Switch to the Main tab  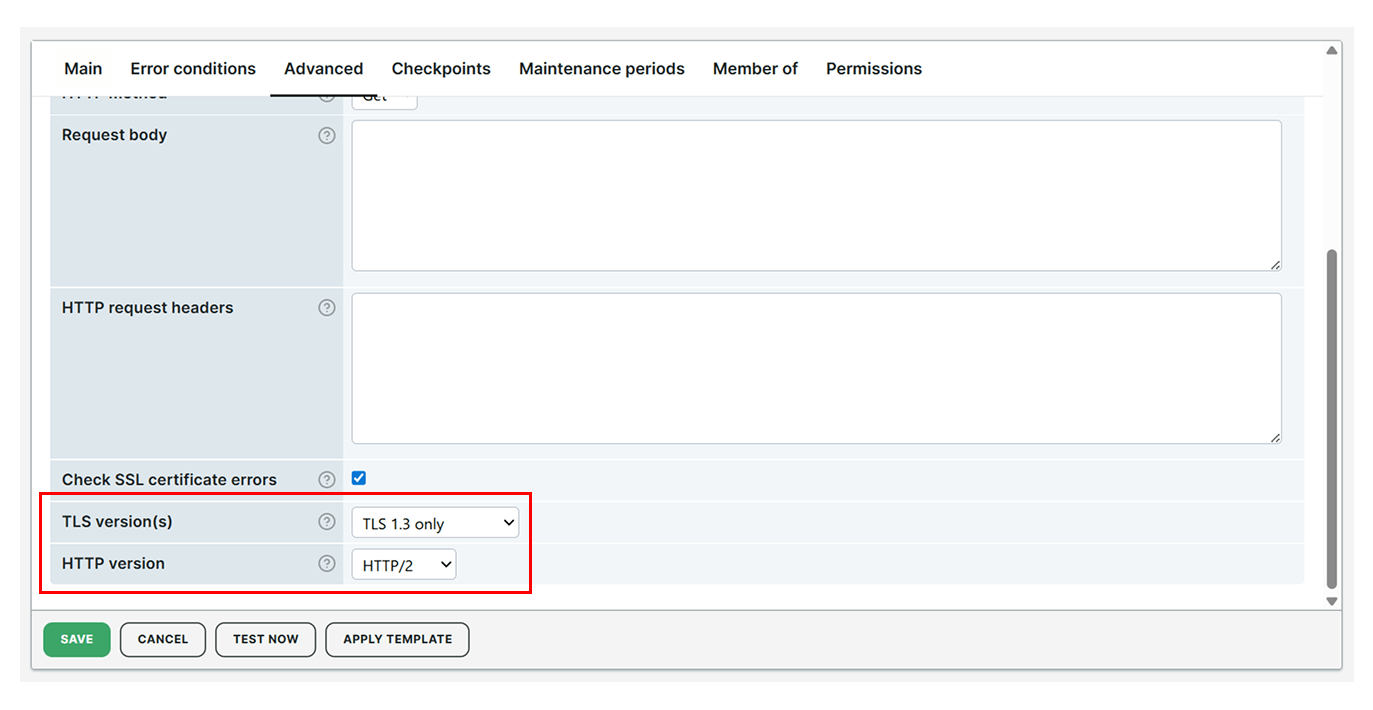[82, 68]
